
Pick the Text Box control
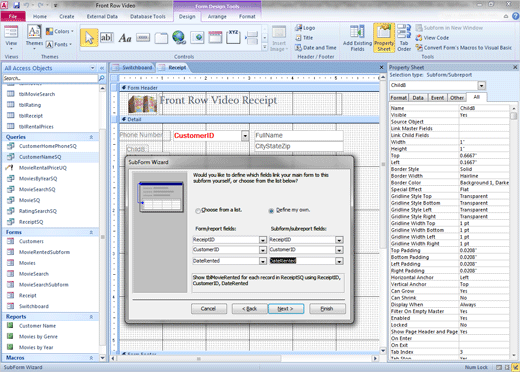tap(107, 38)
